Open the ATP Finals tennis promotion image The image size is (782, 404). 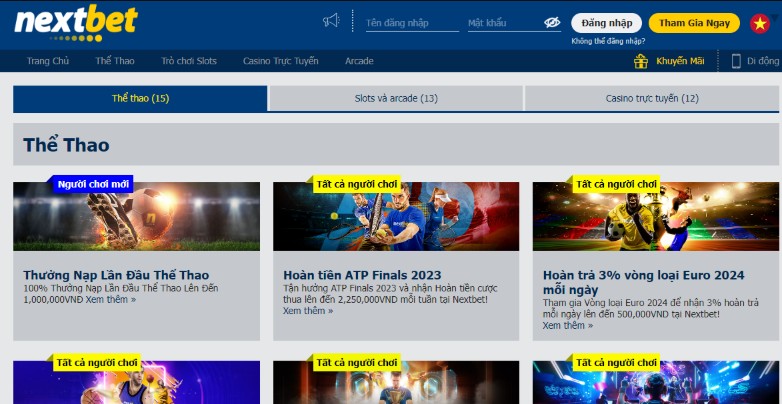point(396,216)
